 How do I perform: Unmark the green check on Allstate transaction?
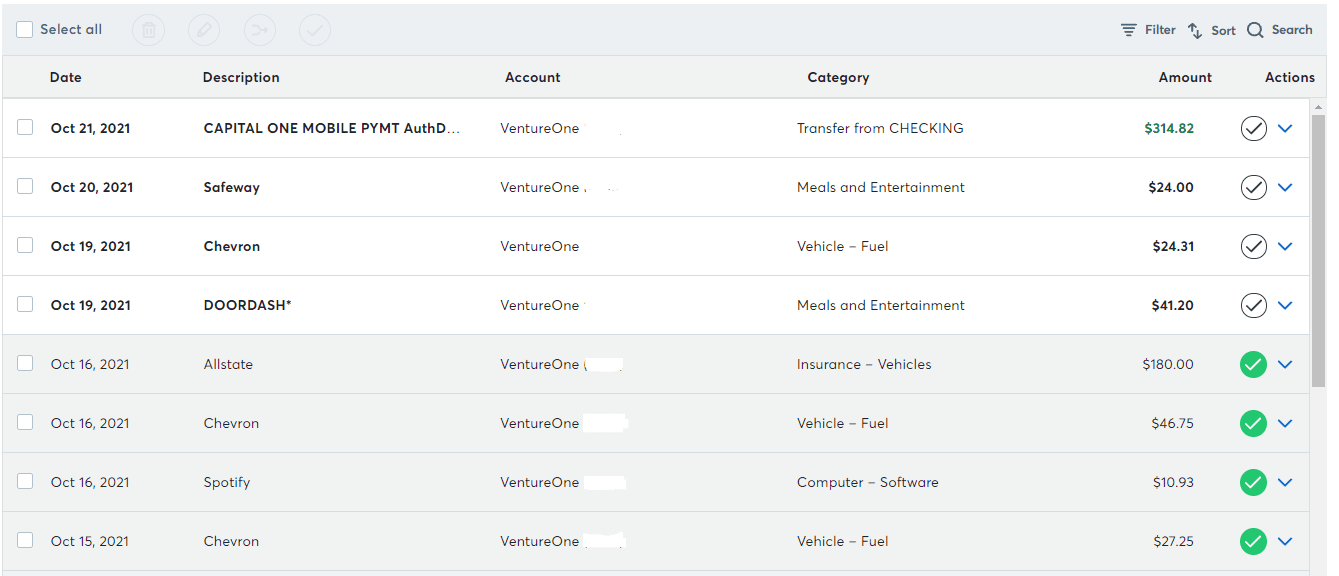click(1253, 364)
